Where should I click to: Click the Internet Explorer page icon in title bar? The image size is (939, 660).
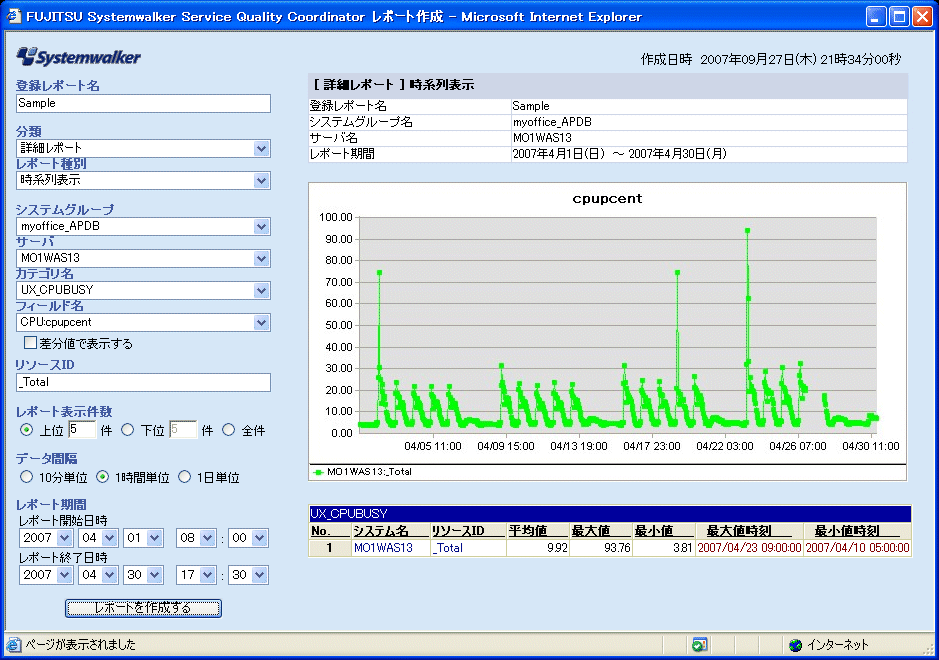click(13, 16)
